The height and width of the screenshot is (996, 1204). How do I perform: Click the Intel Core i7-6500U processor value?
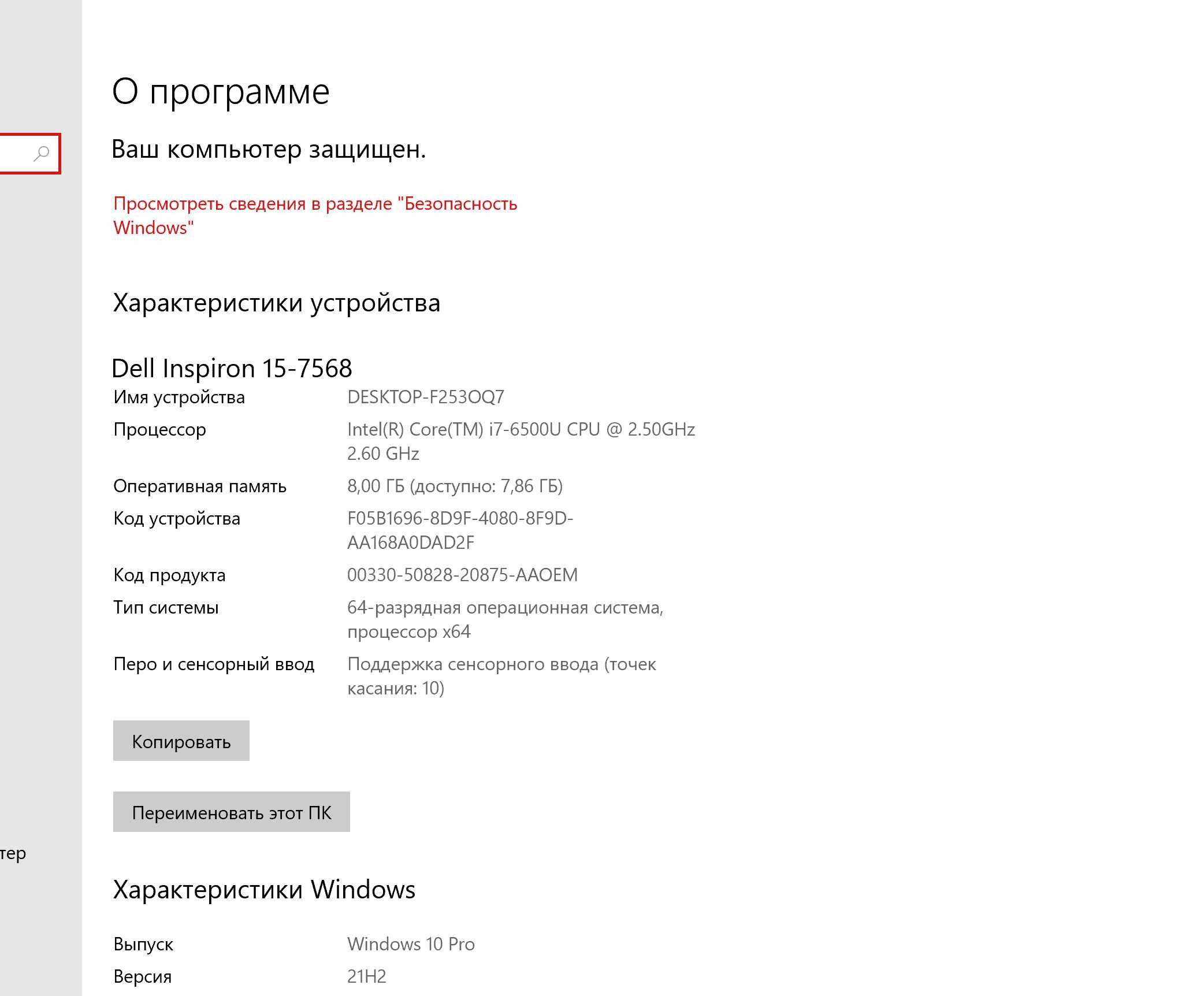pyautogui.click(x=521, y=430)
